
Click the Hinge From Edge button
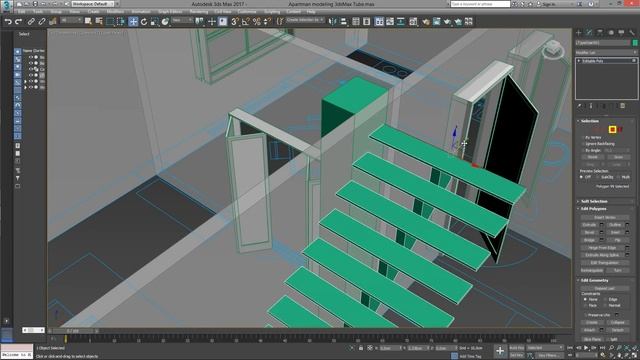click(x=602, y=248)
